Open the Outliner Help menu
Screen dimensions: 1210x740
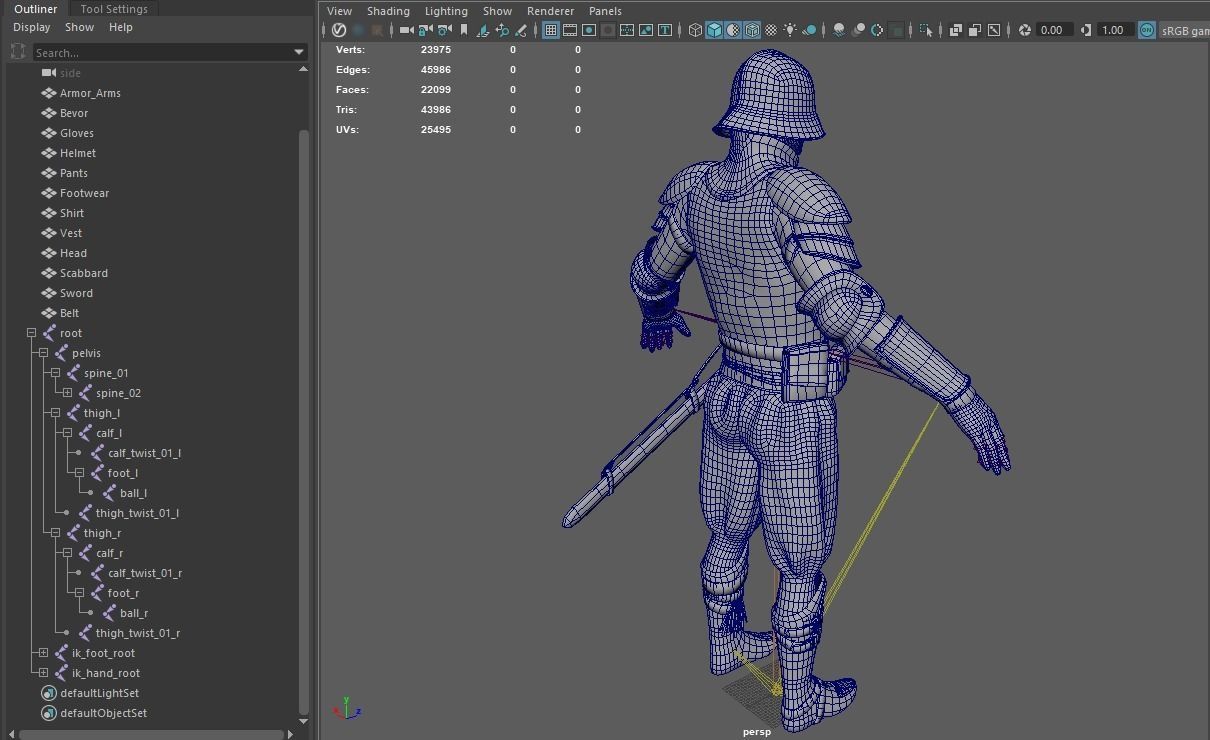coord(121,27)
